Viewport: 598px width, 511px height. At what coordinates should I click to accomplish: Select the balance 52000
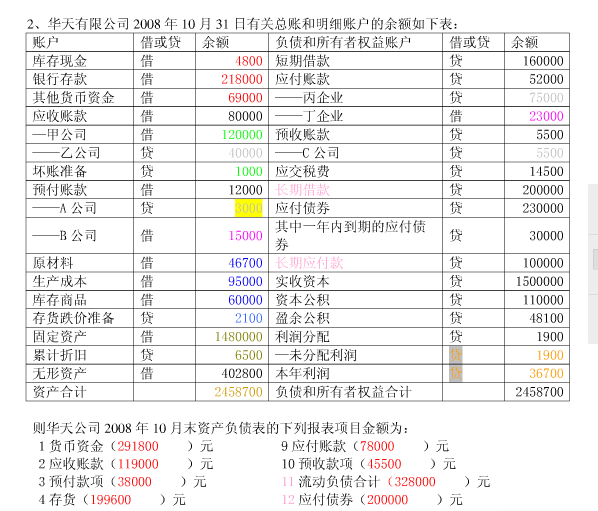[546, 79]
